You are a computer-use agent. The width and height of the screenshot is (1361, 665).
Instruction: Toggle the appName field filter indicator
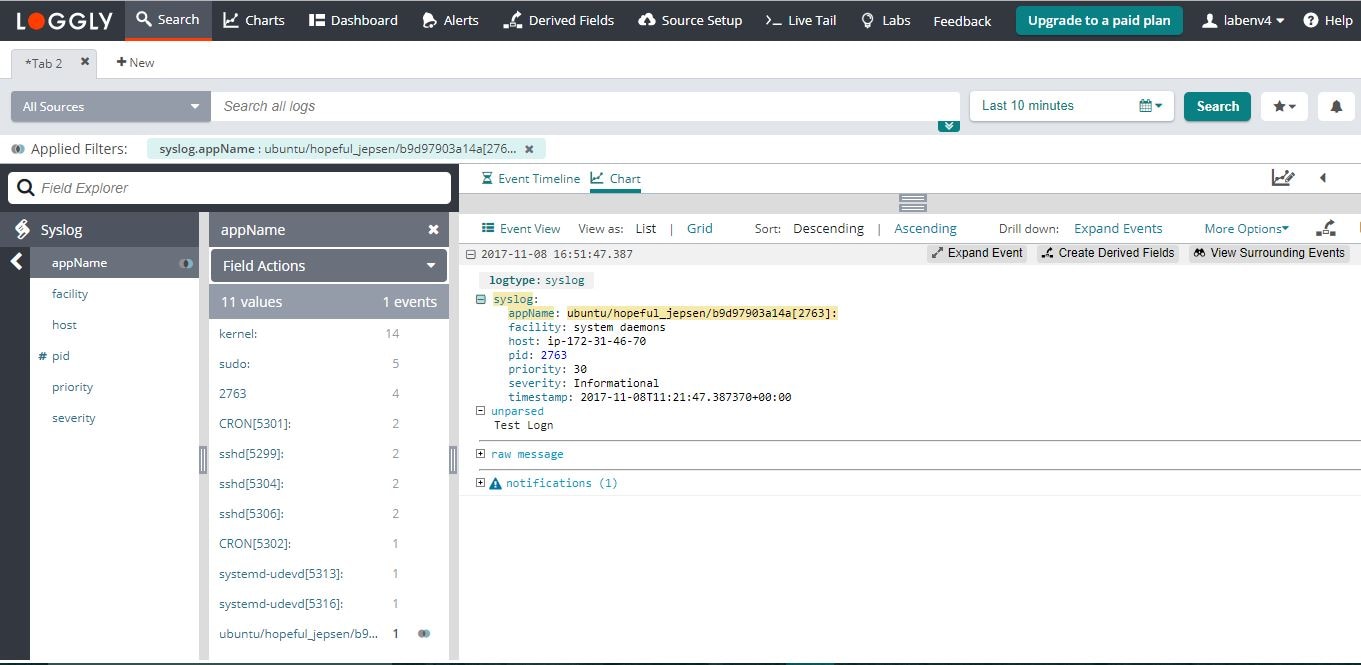tap(185, 263)
